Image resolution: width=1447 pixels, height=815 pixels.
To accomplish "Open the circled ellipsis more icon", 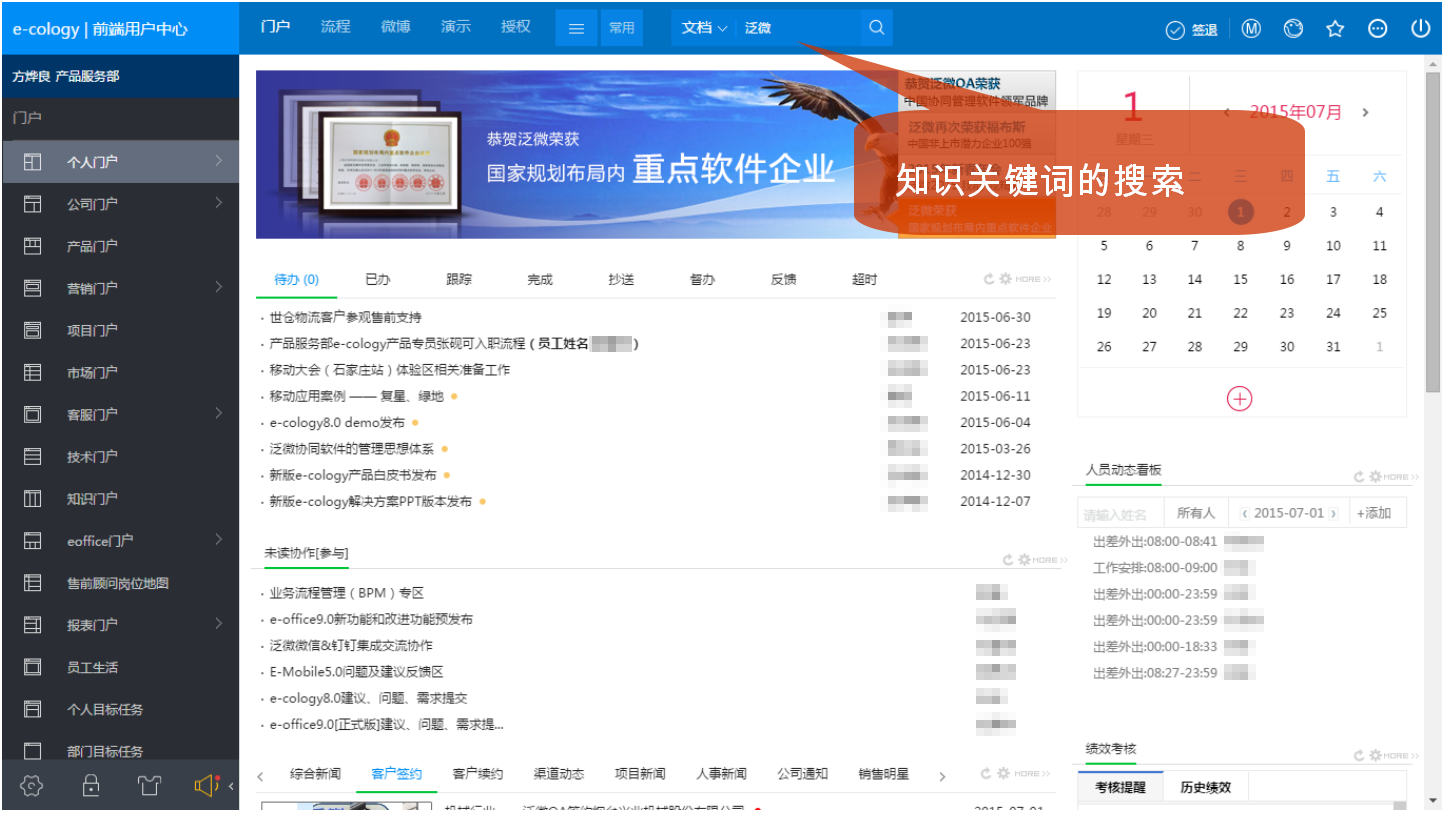I will (1378, 29).
